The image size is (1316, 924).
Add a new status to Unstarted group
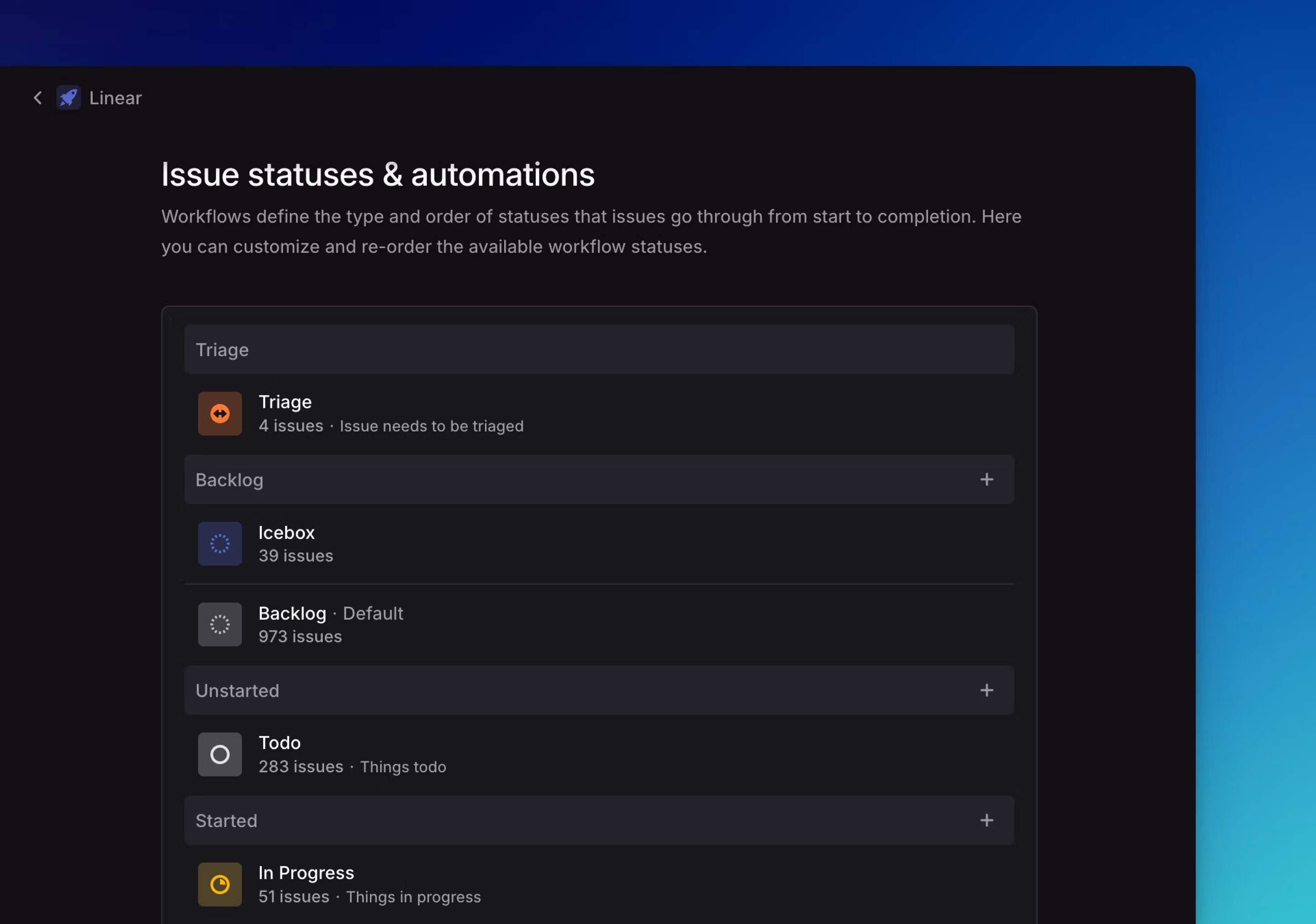987,690
